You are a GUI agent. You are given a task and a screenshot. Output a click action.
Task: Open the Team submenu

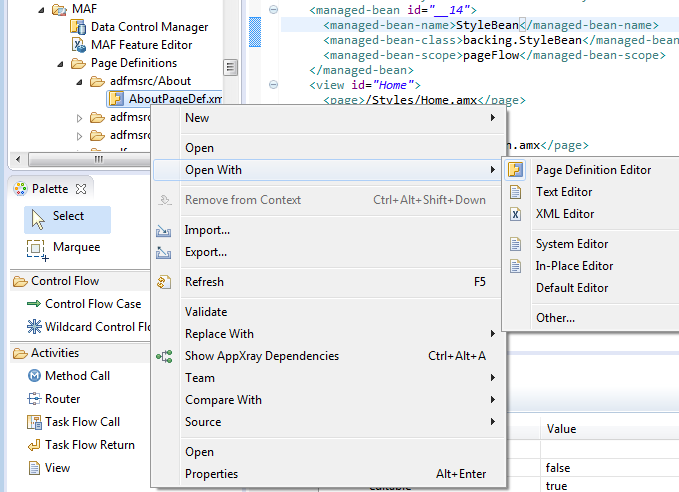click(329, 378)
